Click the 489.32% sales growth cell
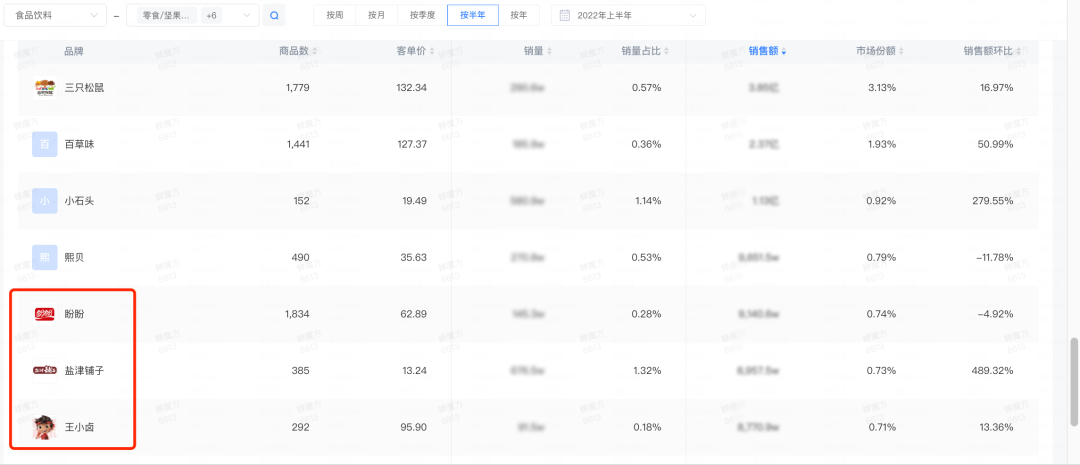The width and height of the screenshot is (1080, 465). [992, 371]
